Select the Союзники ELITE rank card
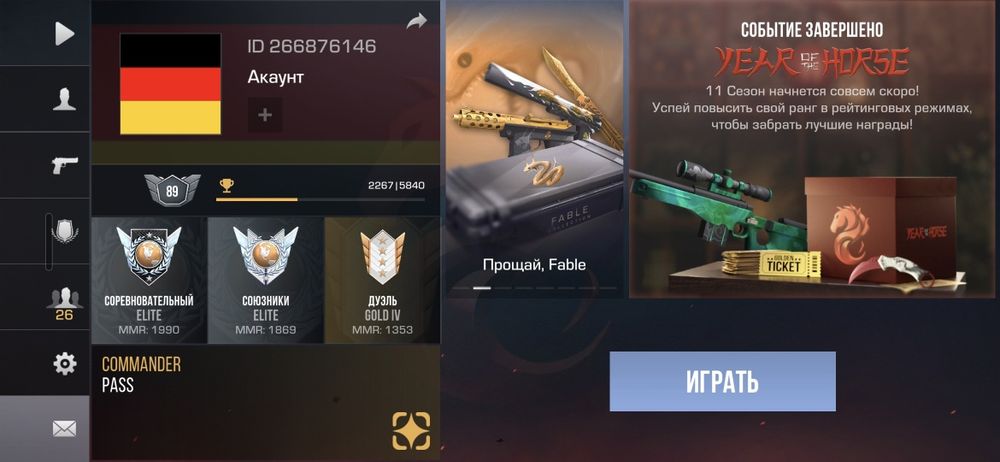Image resolution: width=1000 pixels, height=462 pixels. [x=266, y=280]
